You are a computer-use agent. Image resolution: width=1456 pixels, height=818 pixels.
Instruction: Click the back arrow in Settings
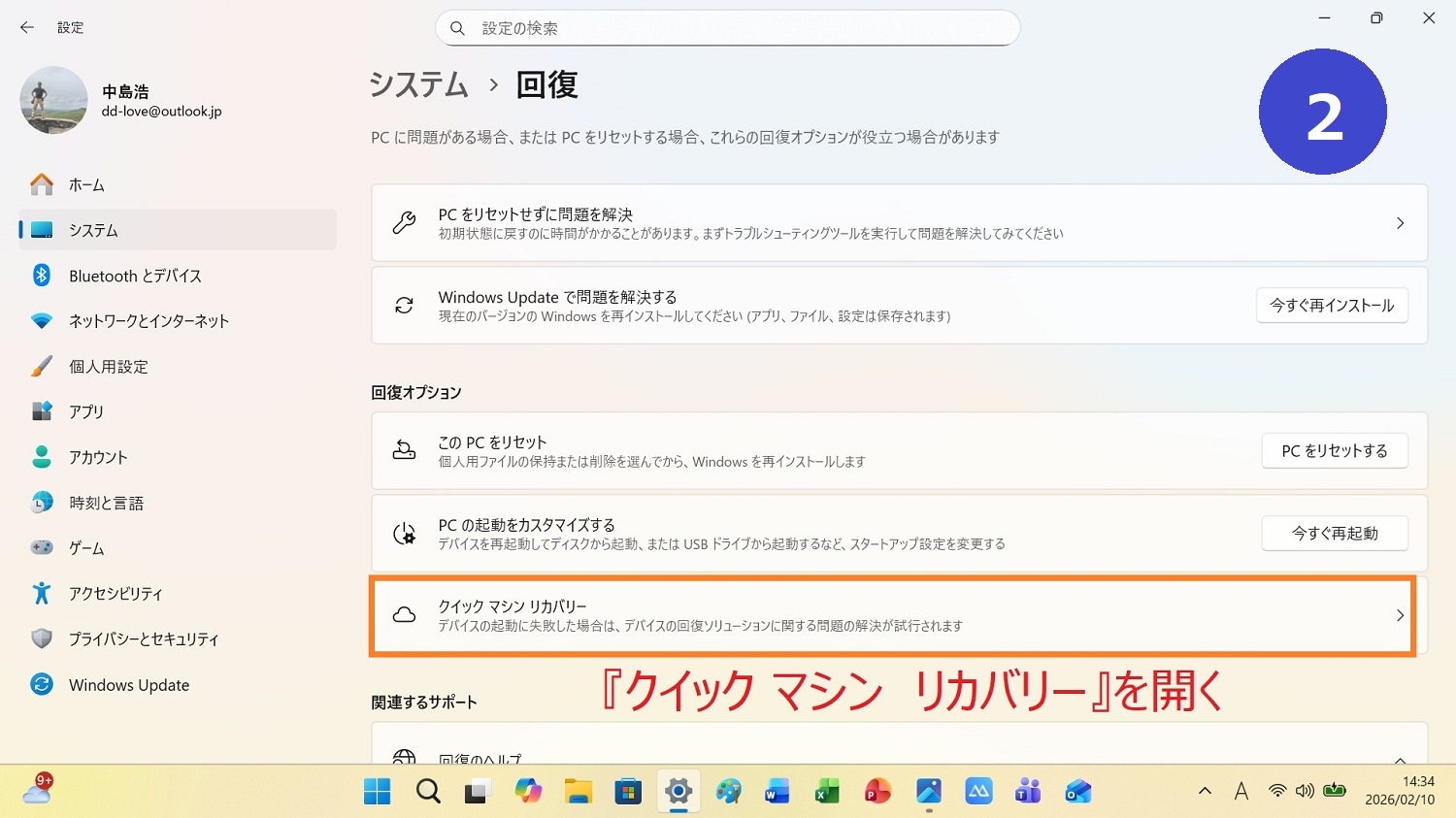pyautogui.click(x=27, y=28)
